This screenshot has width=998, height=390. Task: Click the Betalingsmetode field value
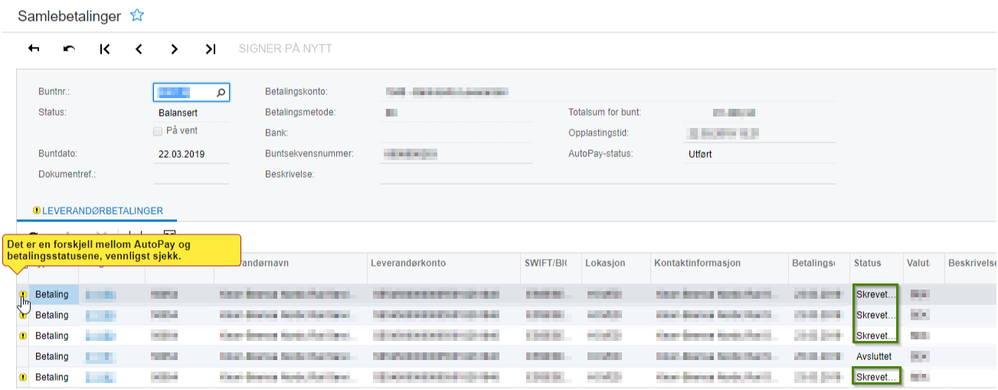coord(391,113)
